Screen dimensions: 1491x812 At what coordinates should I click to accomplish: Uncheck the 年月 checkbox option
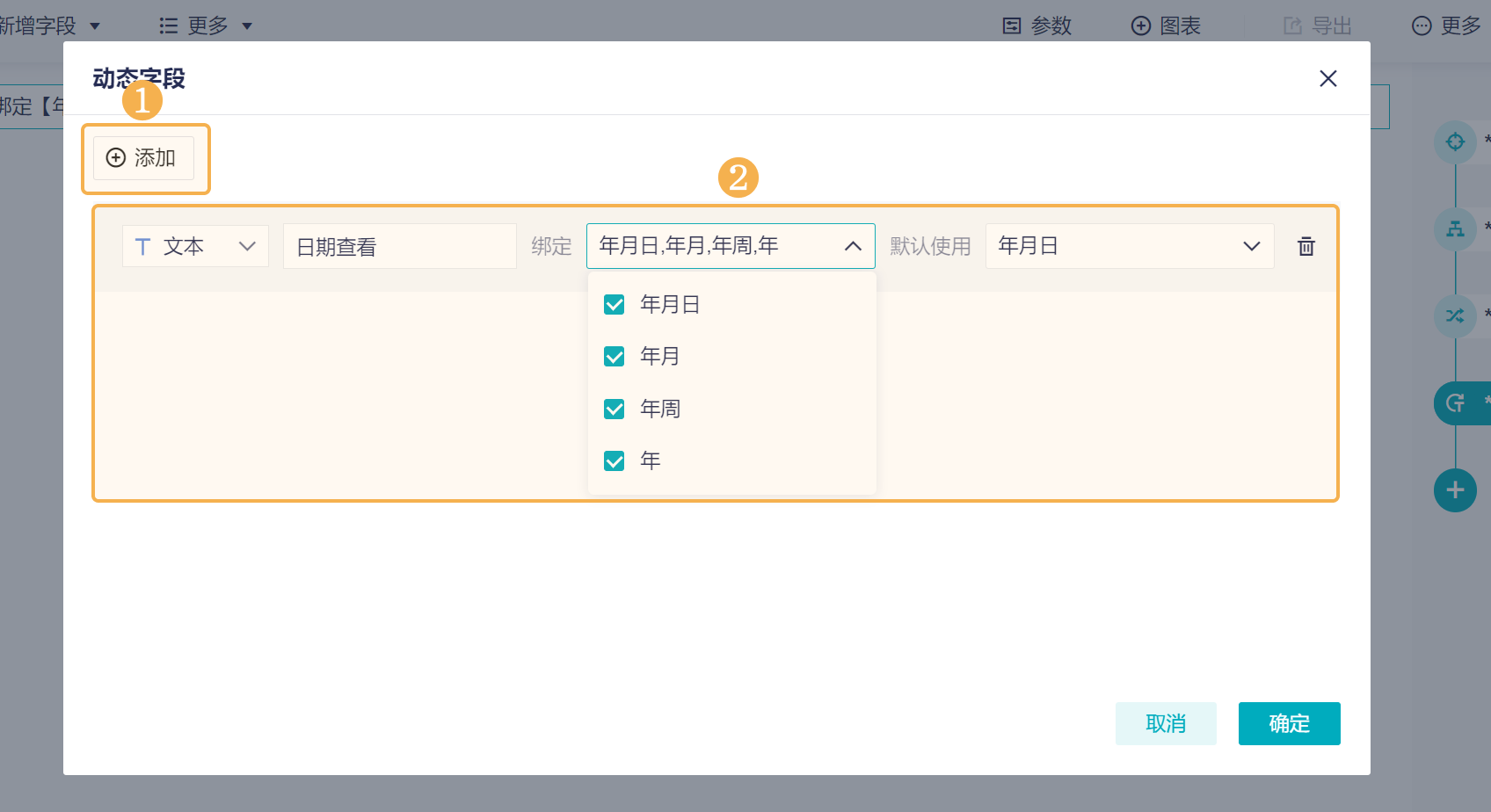pos(615,357)
